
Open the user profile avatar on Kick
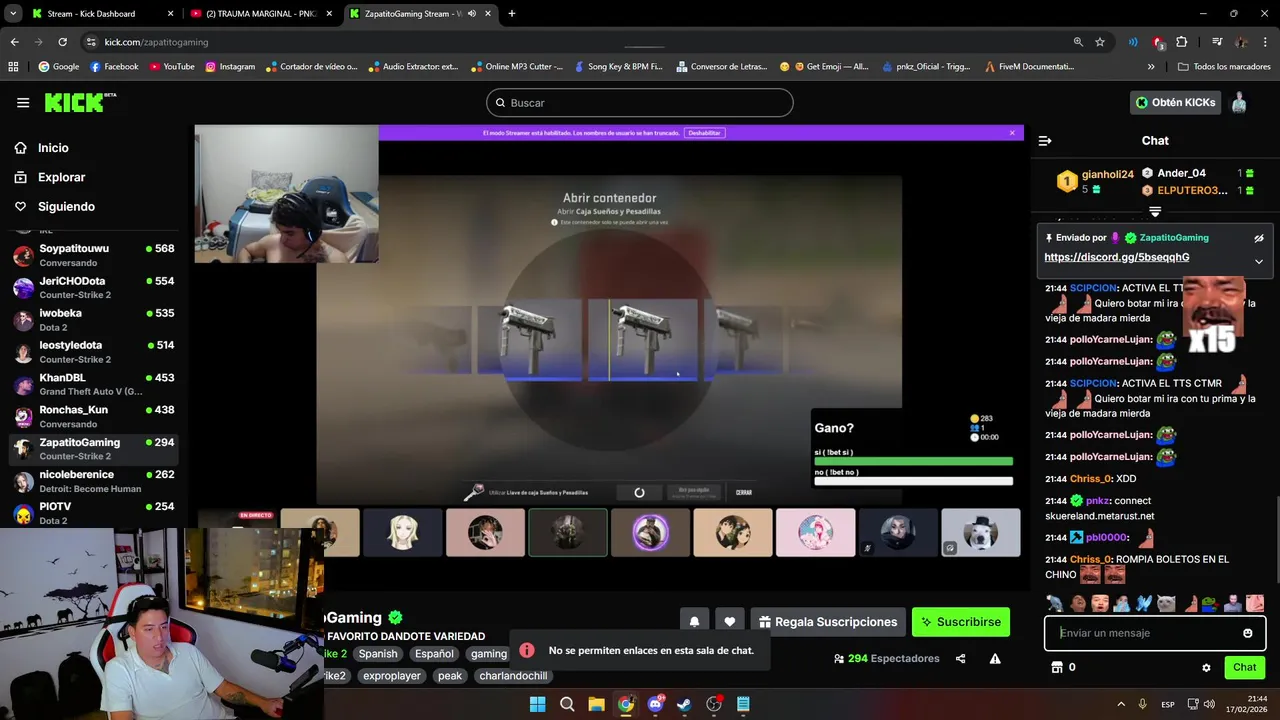(1239, 102)
